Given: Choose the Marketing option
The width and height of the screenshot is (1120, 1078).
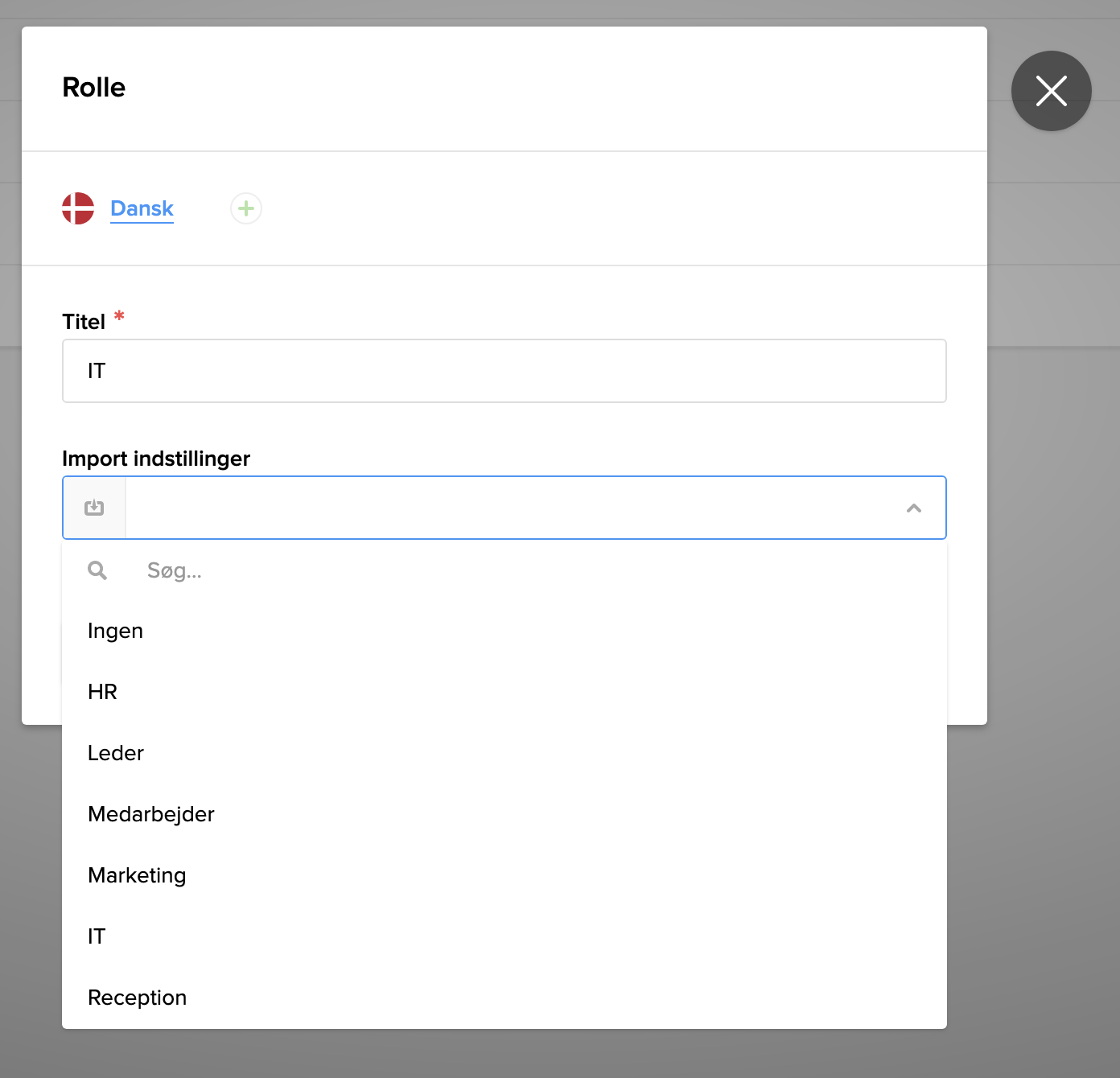Looking at the screenshot, I should click(137, 875).
